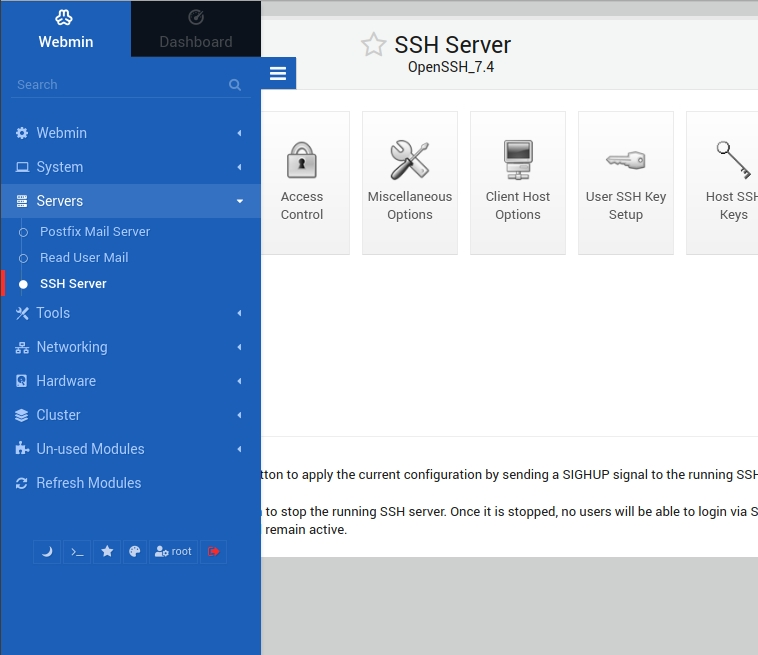This screenshot has width=758, height=655.
Task: Click the Access Control label
Action: pos(302,205)
